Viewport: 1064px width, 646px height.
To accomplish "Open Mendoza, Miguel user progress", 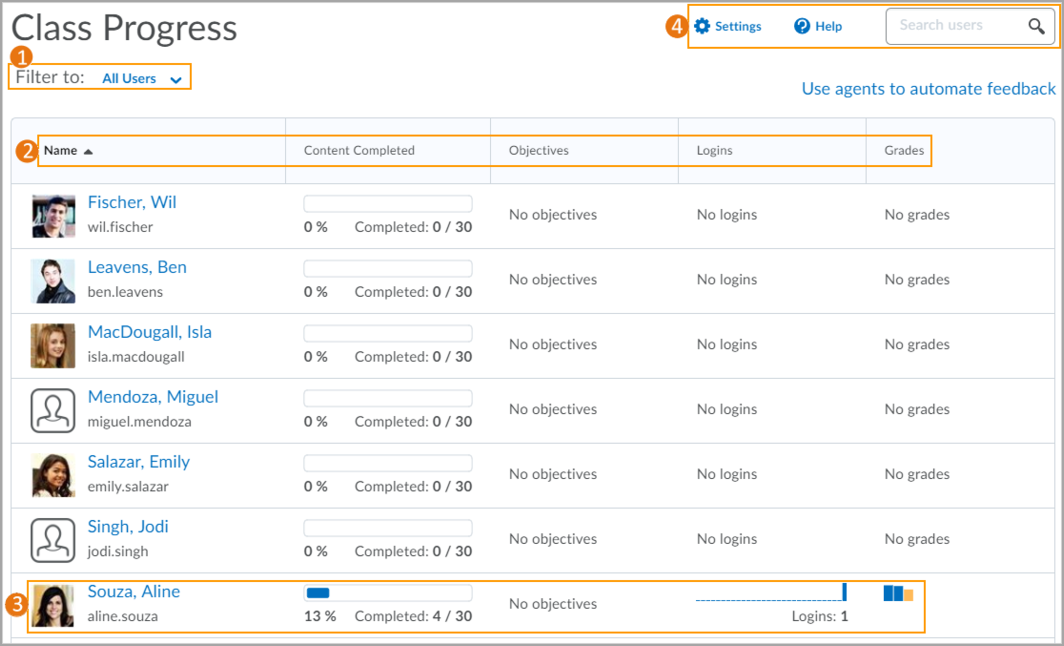I will [153, 397].
